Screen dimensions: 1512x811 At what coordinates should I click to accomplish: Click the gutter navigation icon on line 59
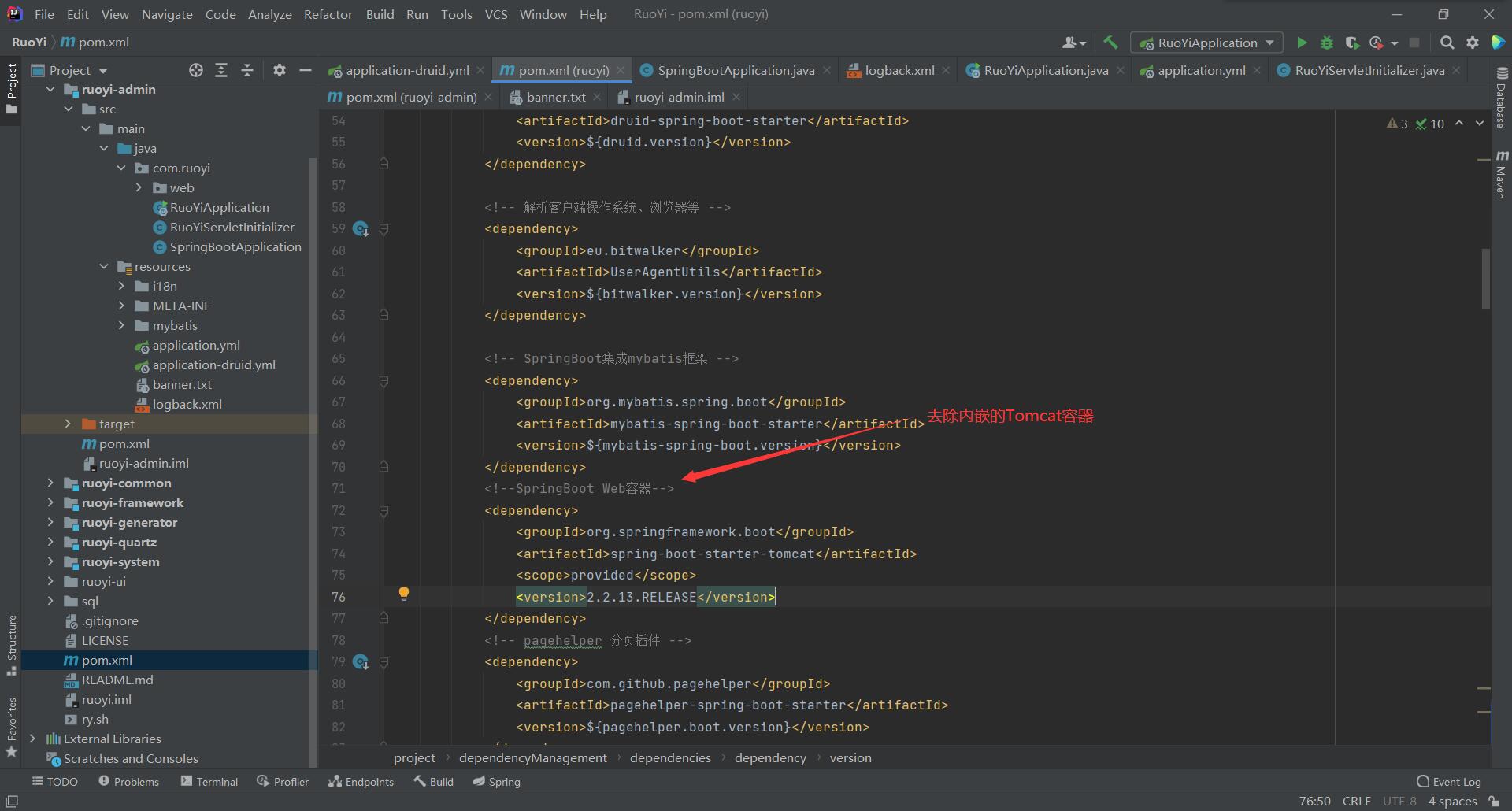(x=361, y=228)
